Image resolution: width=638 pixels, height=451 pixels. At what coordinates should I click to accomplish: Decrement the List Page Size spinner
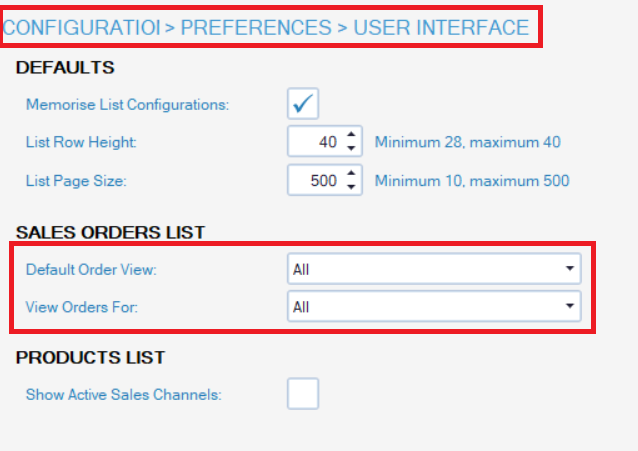351,186
